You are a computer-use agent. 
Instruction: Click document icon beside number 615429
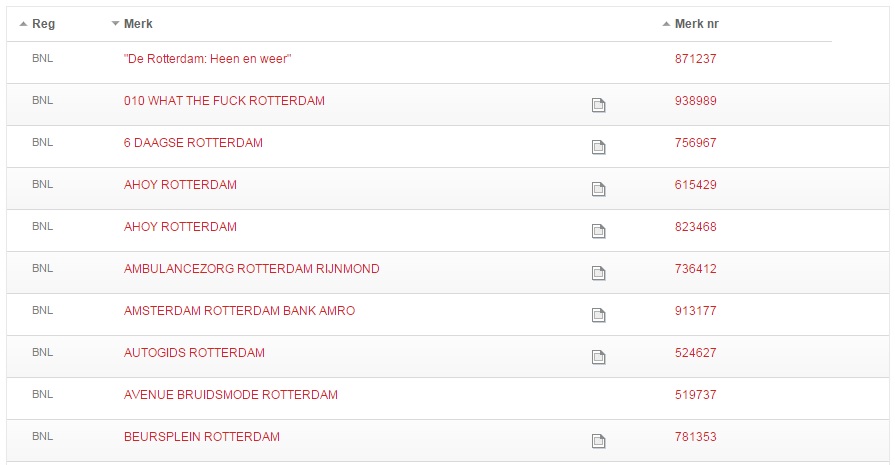click(x=598, y=189)
